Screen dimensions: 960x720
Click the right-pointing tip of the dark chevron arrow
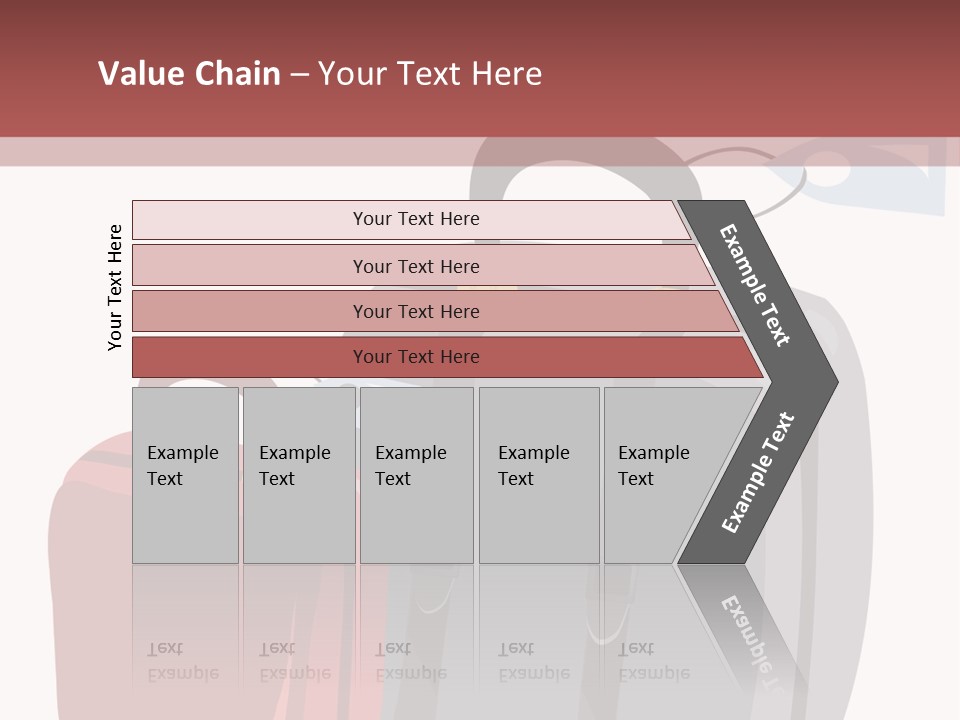828,381
